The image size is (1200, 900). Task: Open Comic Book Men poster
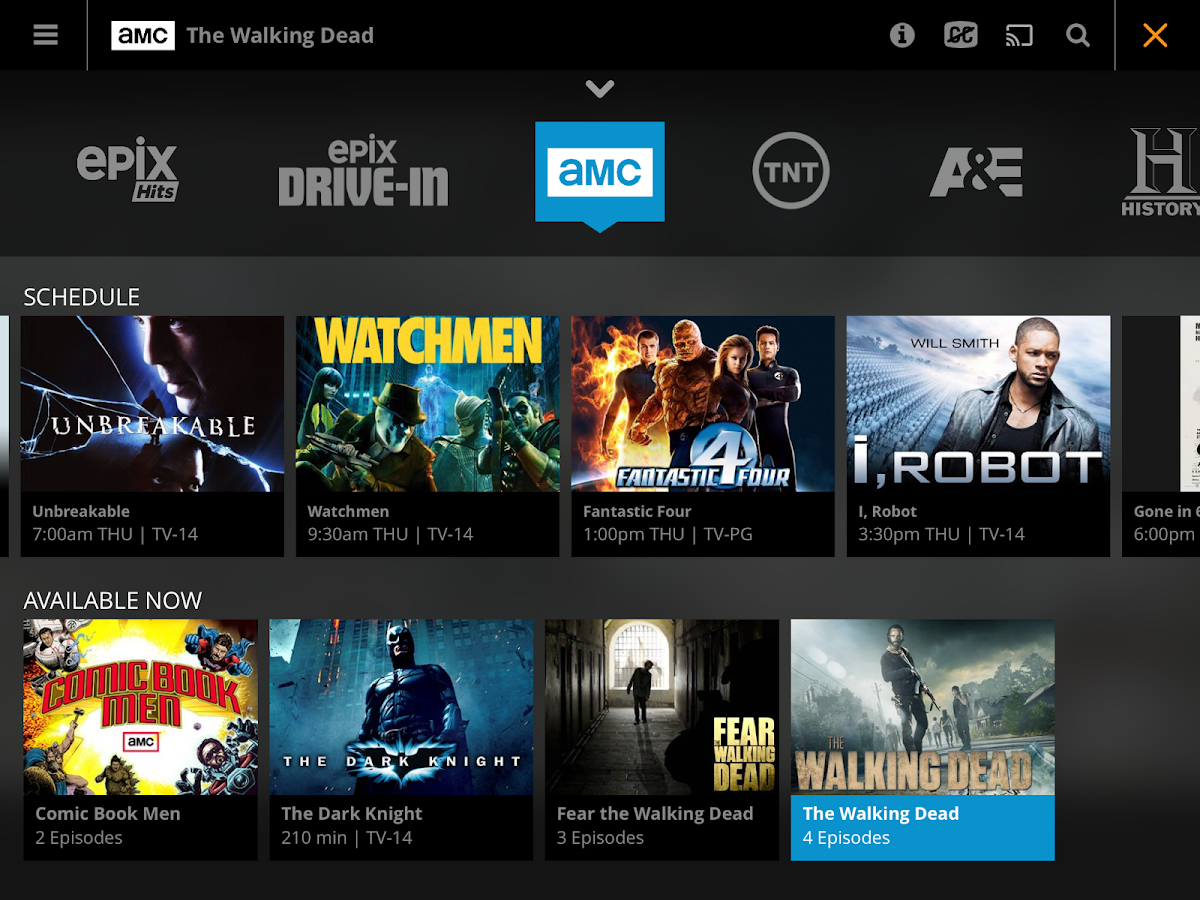pos(141,707)
